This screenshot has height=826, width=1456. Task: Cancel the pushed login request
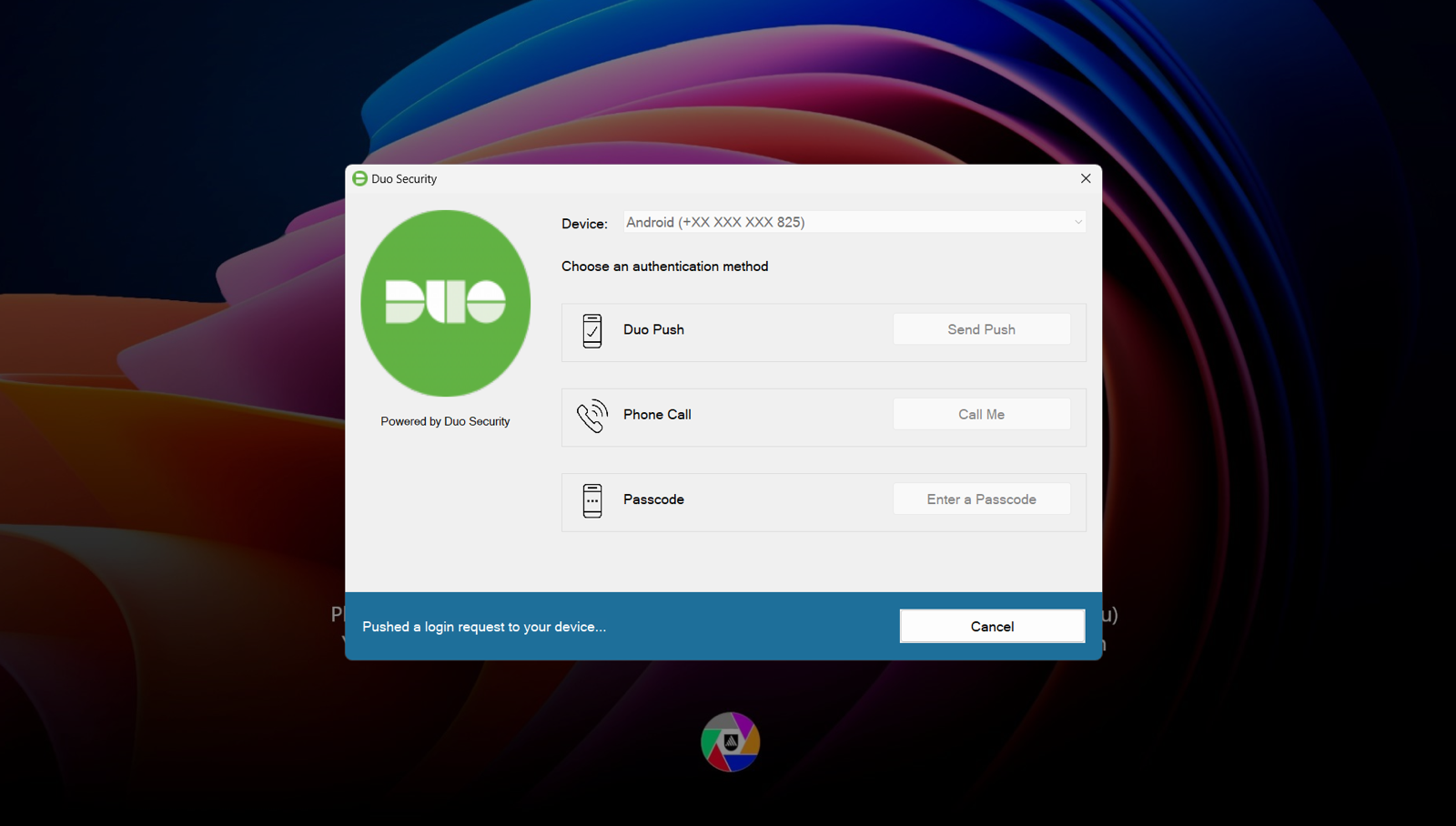click(991, 626)
